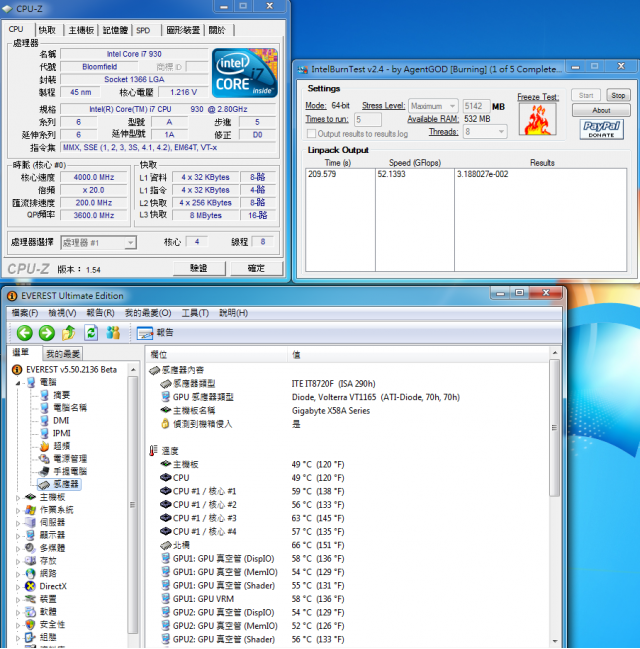Click the 網路 network tree item icon

(x=30, y=573)
